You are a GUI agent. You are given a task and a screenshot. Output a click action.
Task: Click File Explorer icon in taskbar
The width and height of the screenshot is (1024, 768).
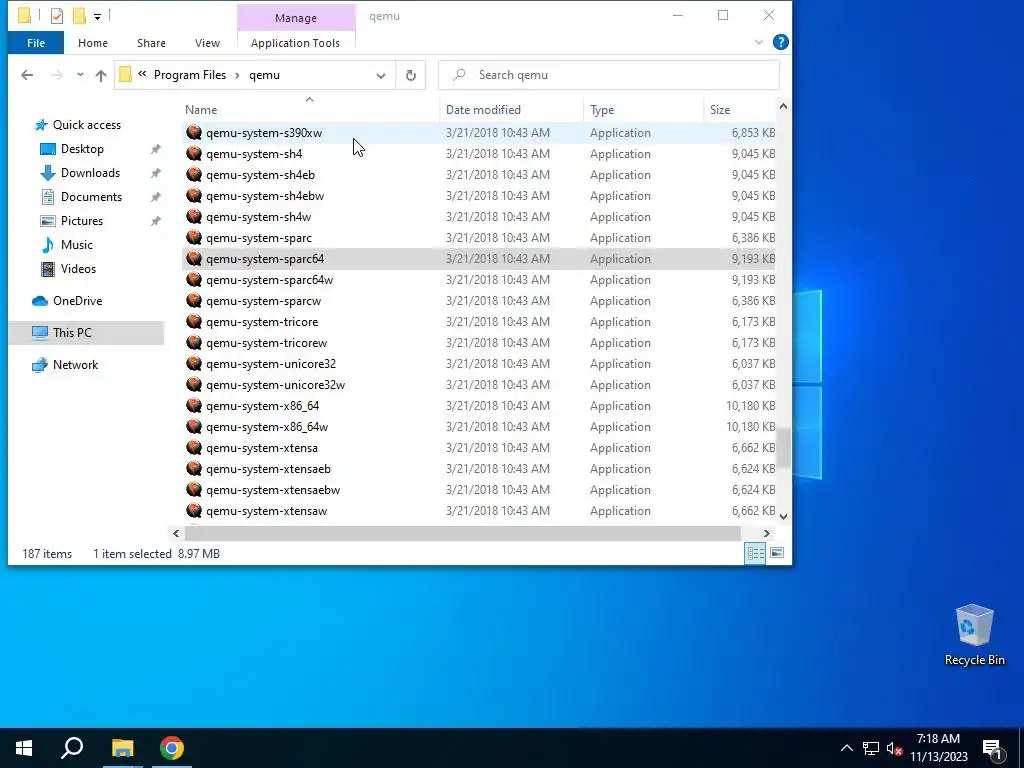point(122,748)
